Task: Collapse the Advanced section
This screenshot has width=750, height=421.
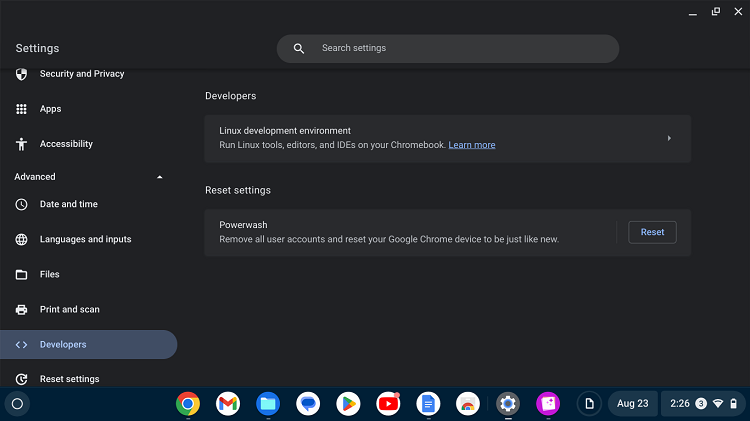Action: [160, 177]
